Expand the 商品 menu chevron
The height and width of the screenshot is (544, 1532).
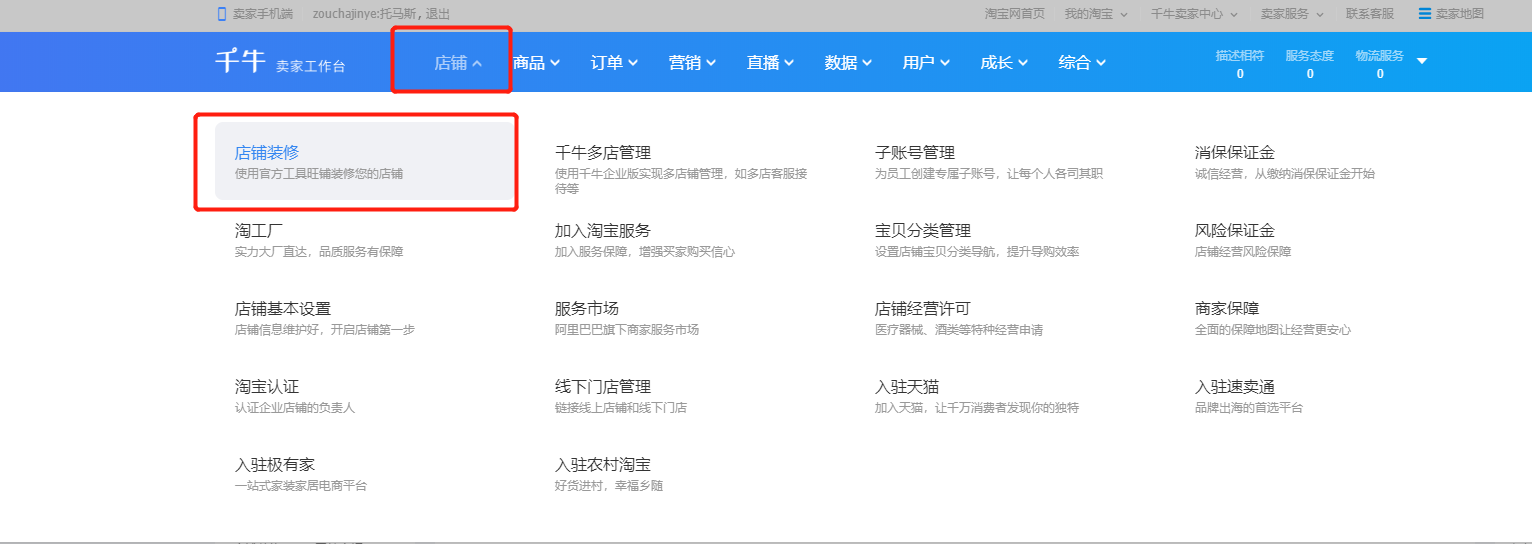pos(555,63)
